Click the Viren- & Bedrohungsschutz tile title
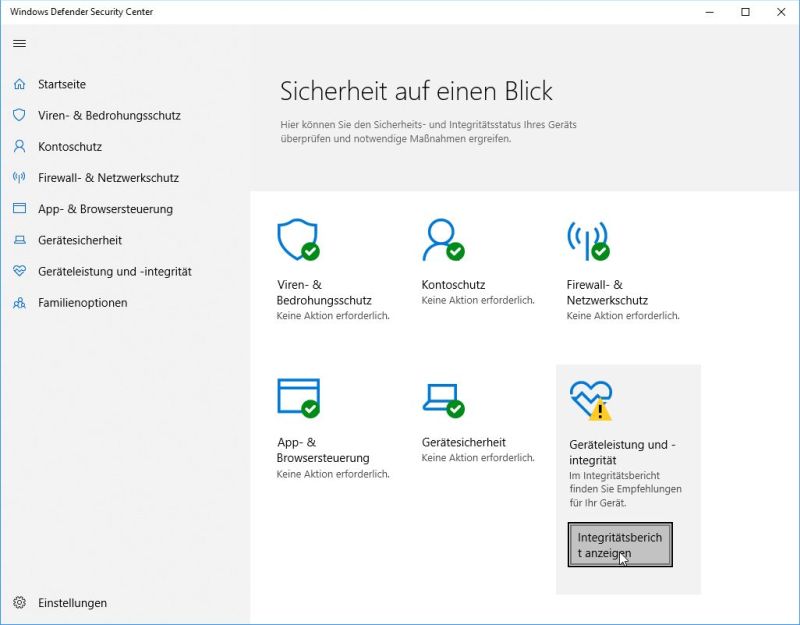This screenshot has width=800, height=625. (324, 292)
